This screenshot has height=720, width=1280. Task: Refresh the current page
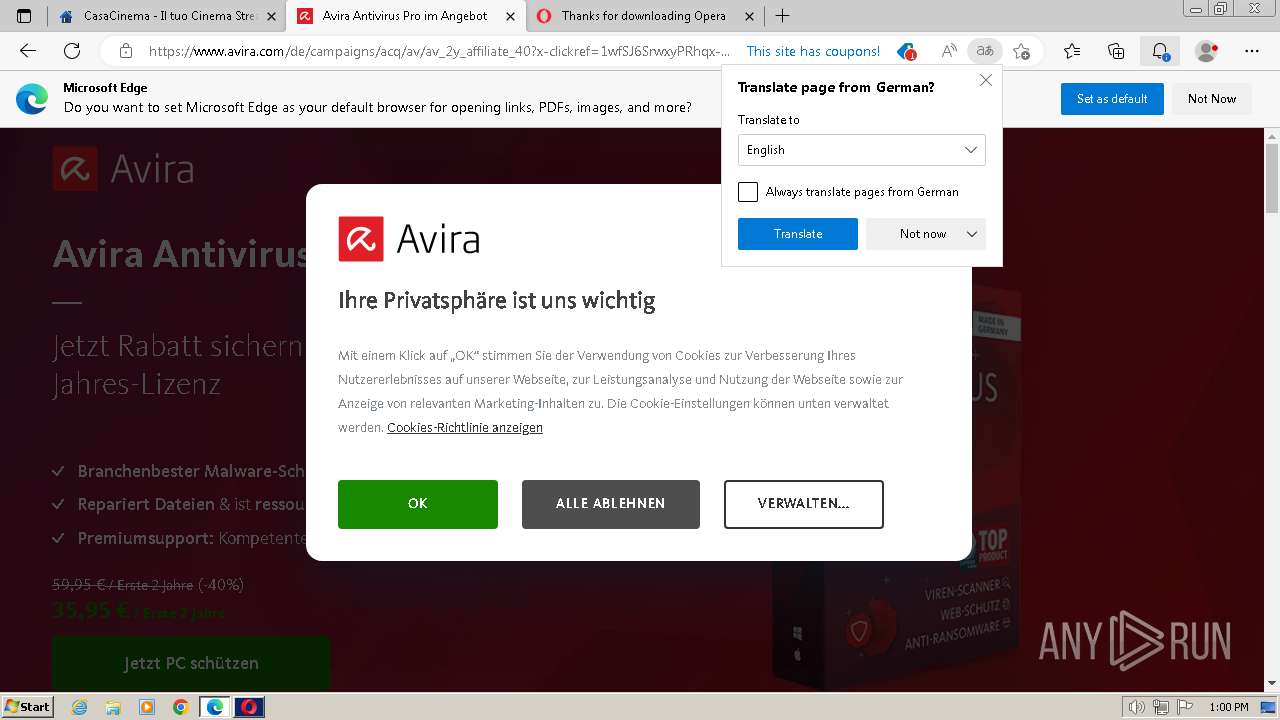[x=72, y=51]
